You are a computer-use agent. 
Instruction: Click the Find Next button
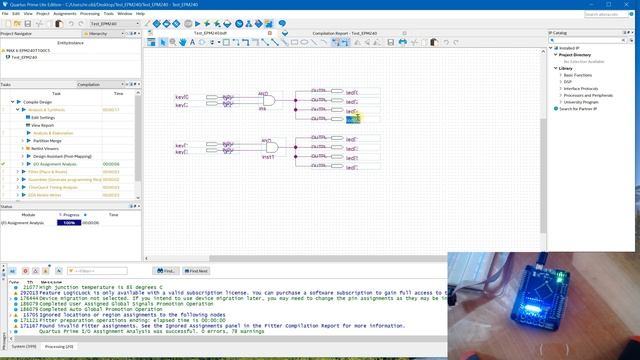[196, 271]
